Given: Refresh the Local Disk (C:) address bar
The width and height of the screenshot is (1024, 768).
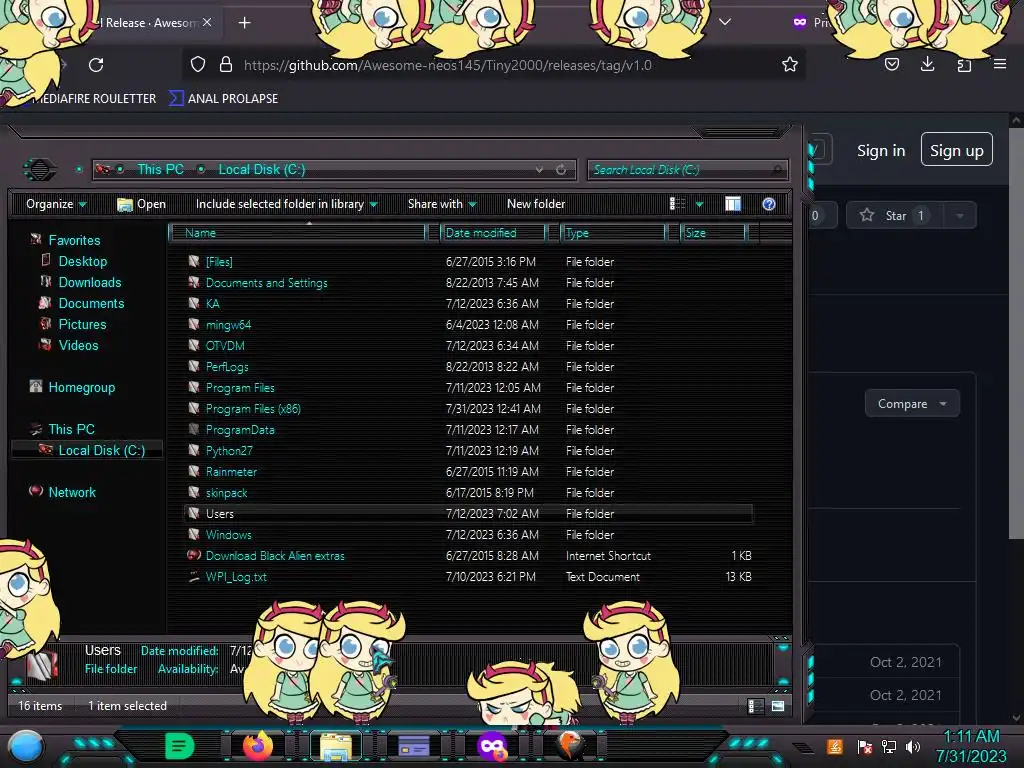Looking at the screenshot, I should [561, 170].
